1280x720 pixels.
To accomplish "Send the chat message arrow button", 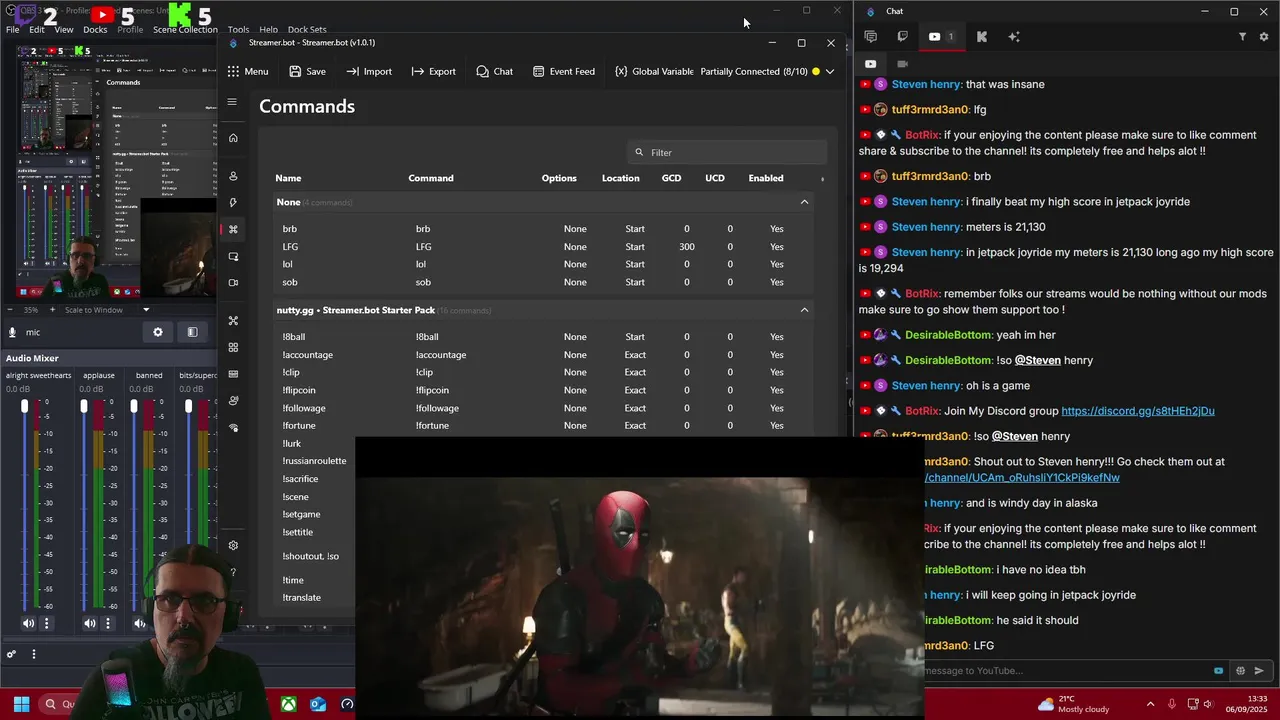I will pos(1259,671).
